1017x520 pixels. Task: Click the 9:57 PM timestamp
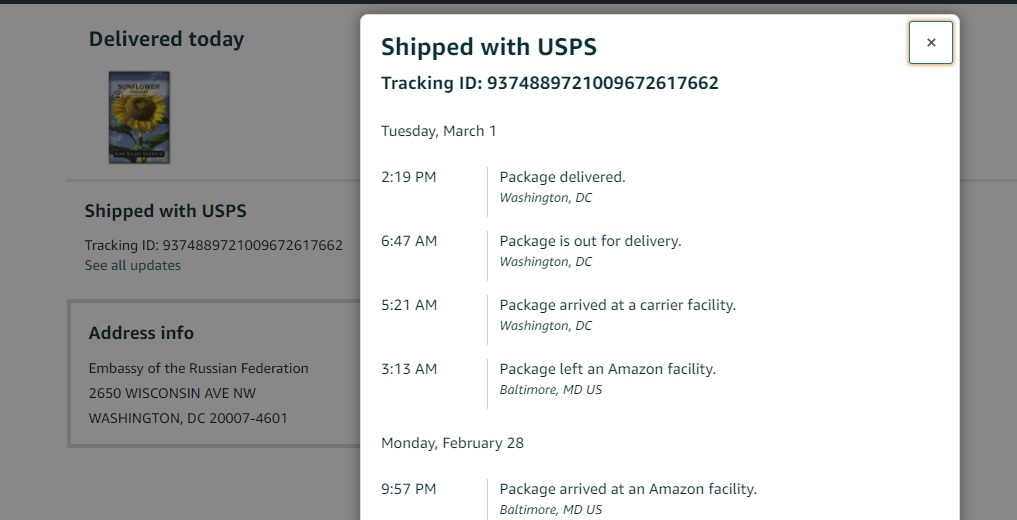pyautogui.click(x=408, y=489)
